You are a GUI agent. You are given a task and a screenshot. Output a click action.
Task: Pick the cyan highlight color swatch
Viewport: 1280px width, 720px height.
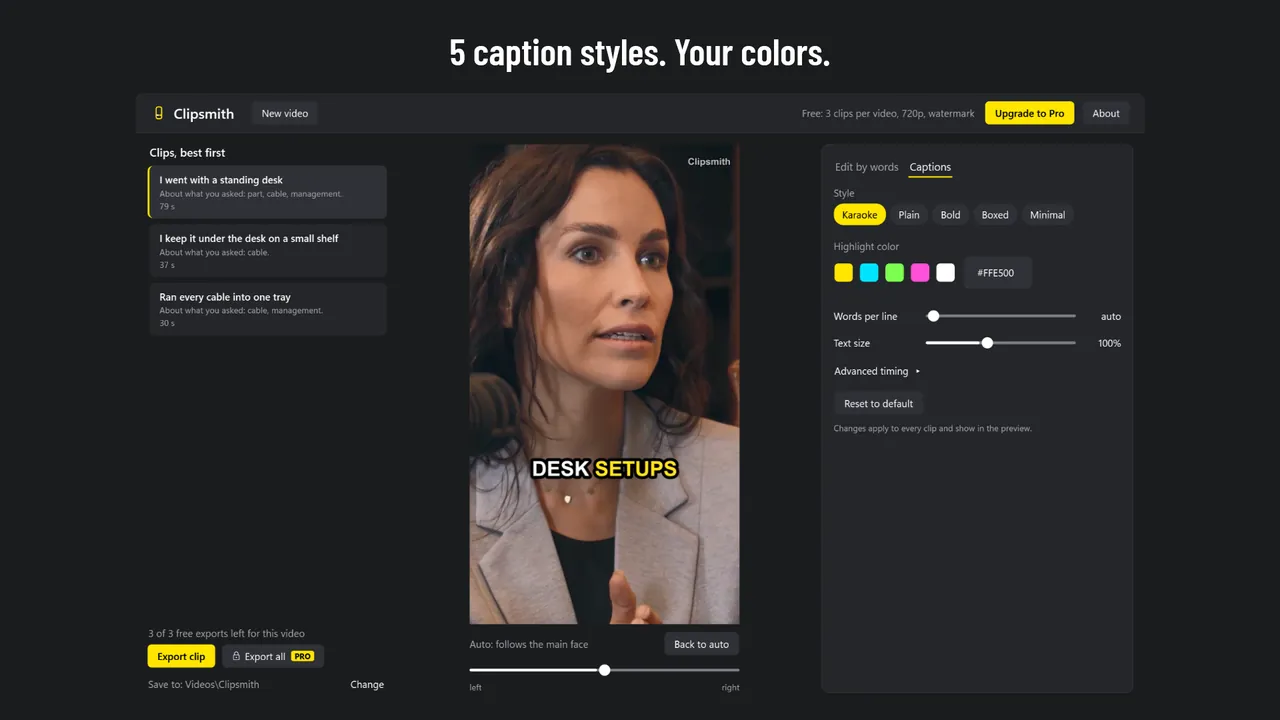869,273
